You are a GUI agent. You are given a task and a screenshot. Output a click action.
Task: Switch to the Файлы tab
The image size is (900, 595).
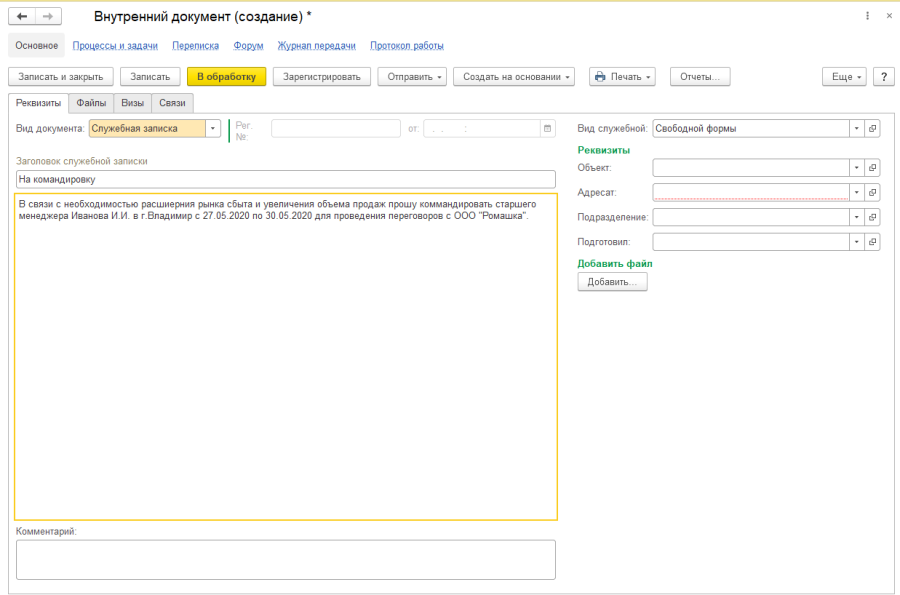click(x=91, y=102)
